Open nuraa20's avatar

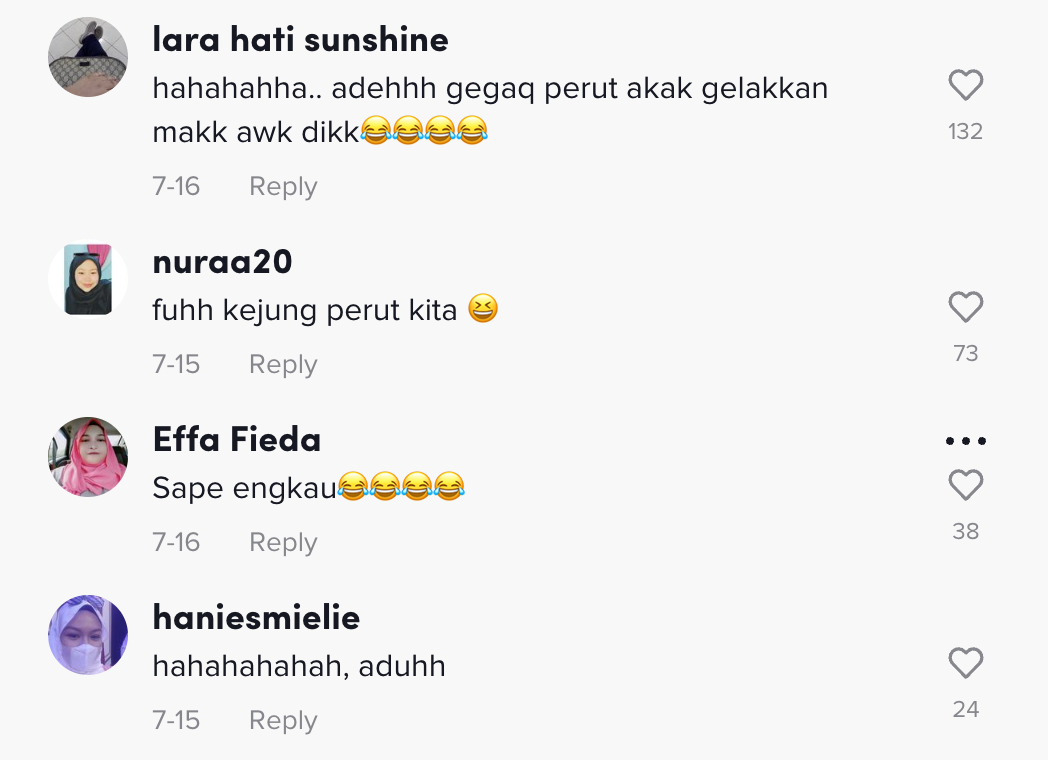(88, 279)
